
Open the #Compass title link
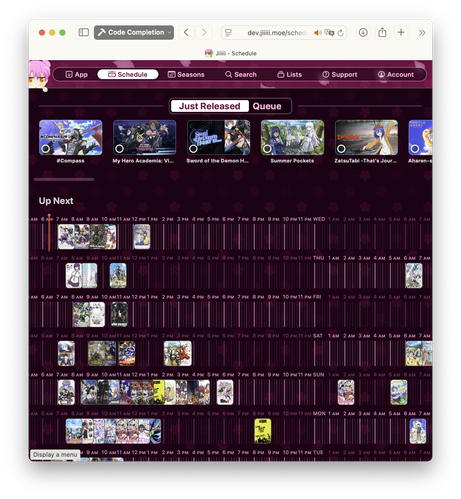[x=70, y=161]
